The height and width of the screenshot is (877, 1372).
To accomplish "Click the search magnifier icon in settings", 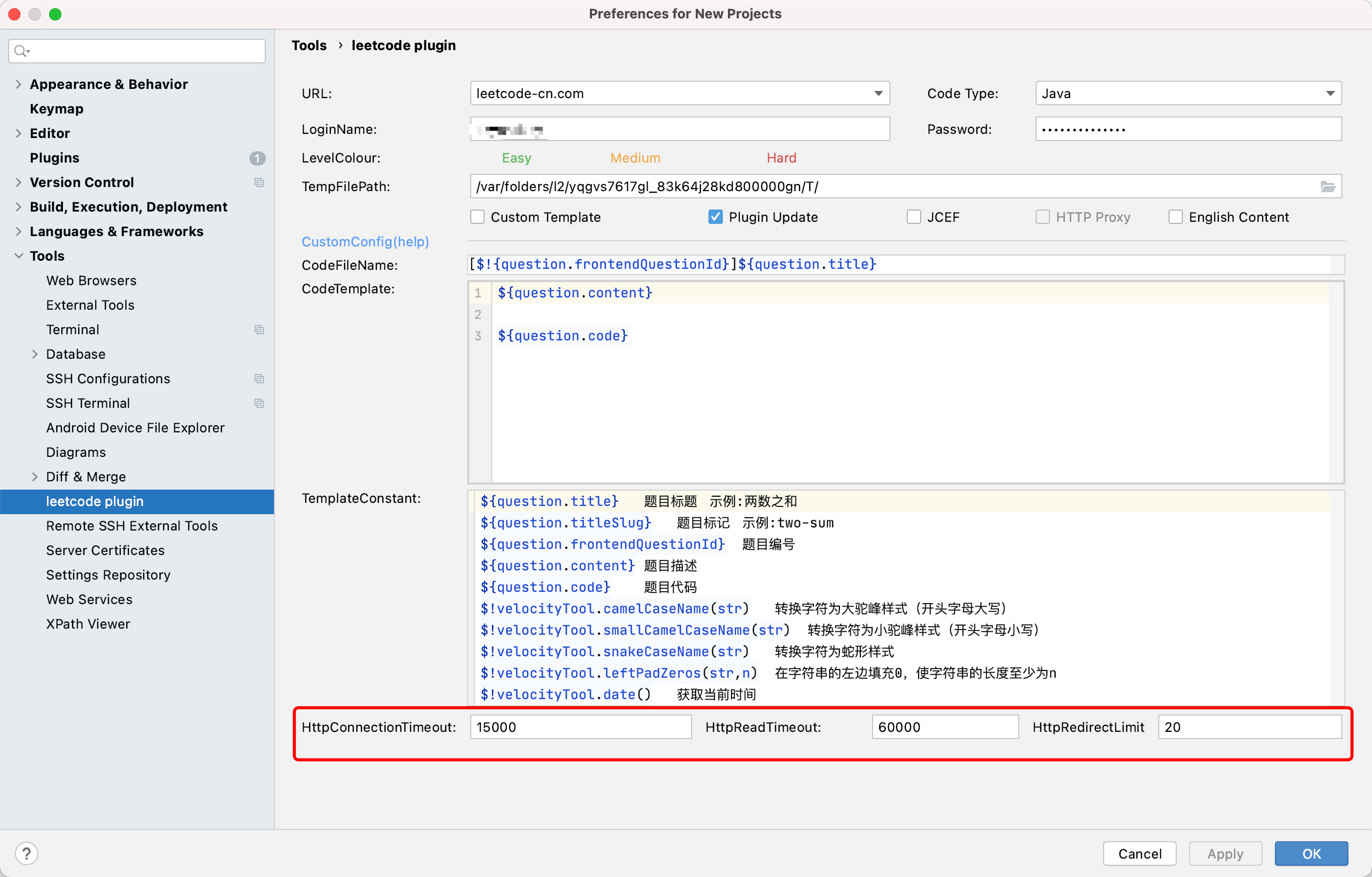I will point(21,51).
